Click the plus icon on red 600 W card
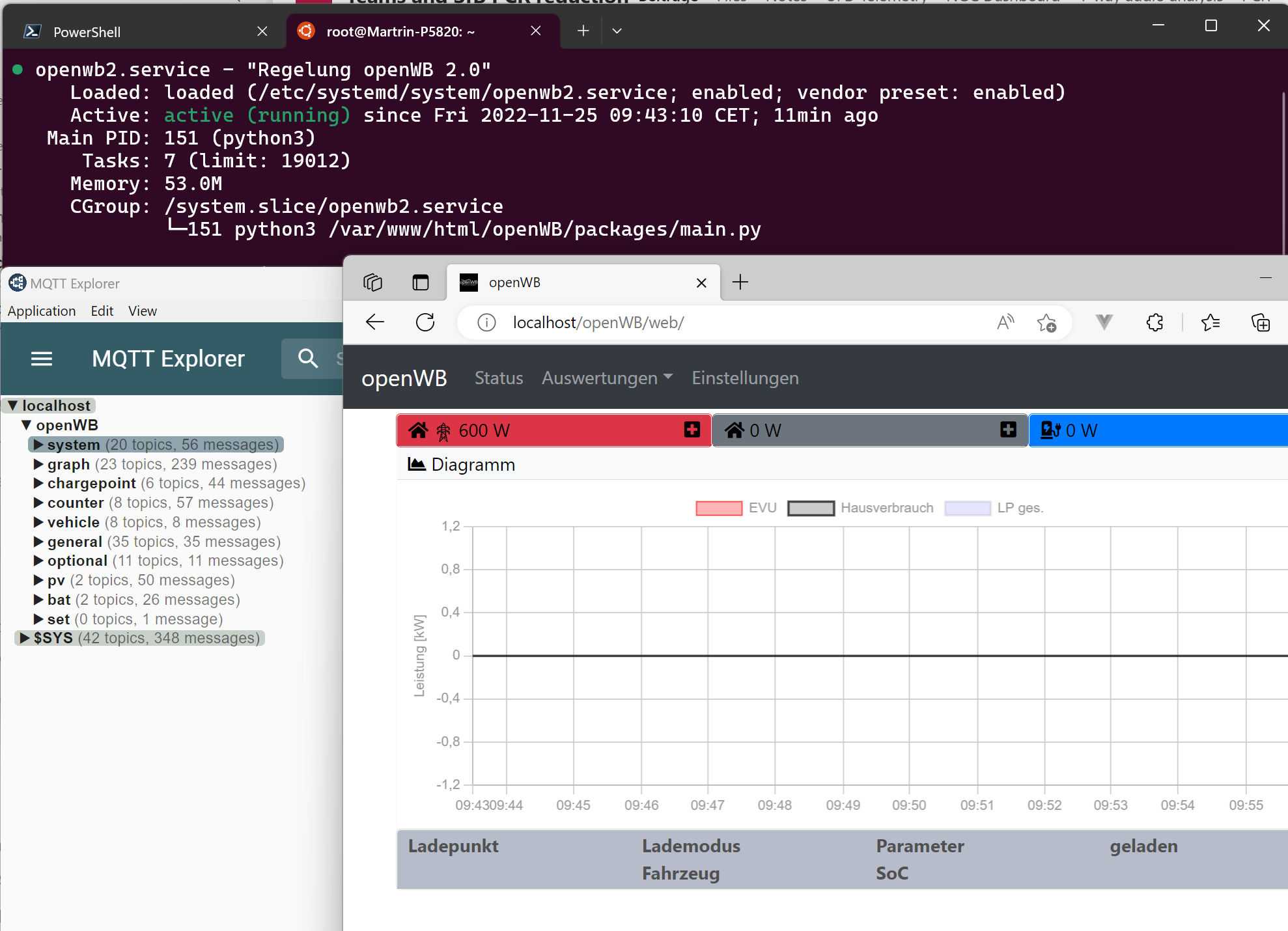 click(x=692, y=430)
